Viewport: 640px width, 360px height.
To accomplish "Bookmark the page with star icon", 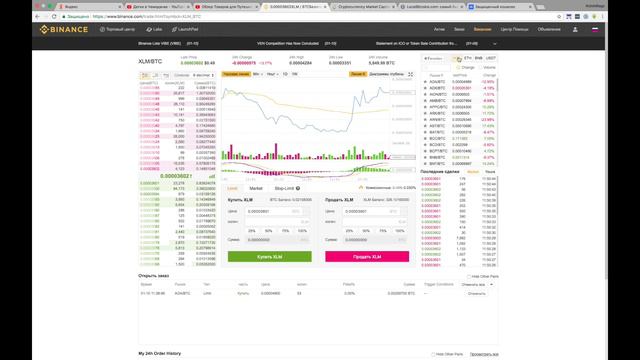I will click(x=559, y=16).
